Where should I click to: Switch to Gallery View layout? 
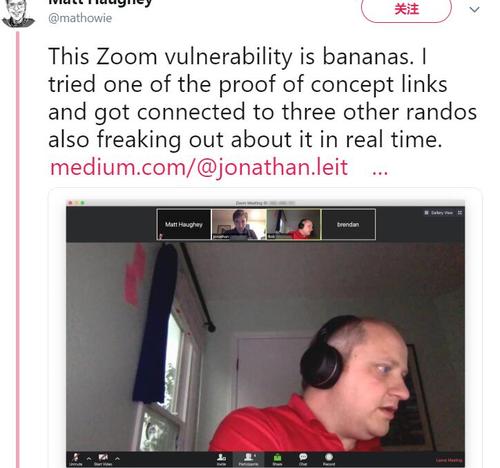pos(438,213)
